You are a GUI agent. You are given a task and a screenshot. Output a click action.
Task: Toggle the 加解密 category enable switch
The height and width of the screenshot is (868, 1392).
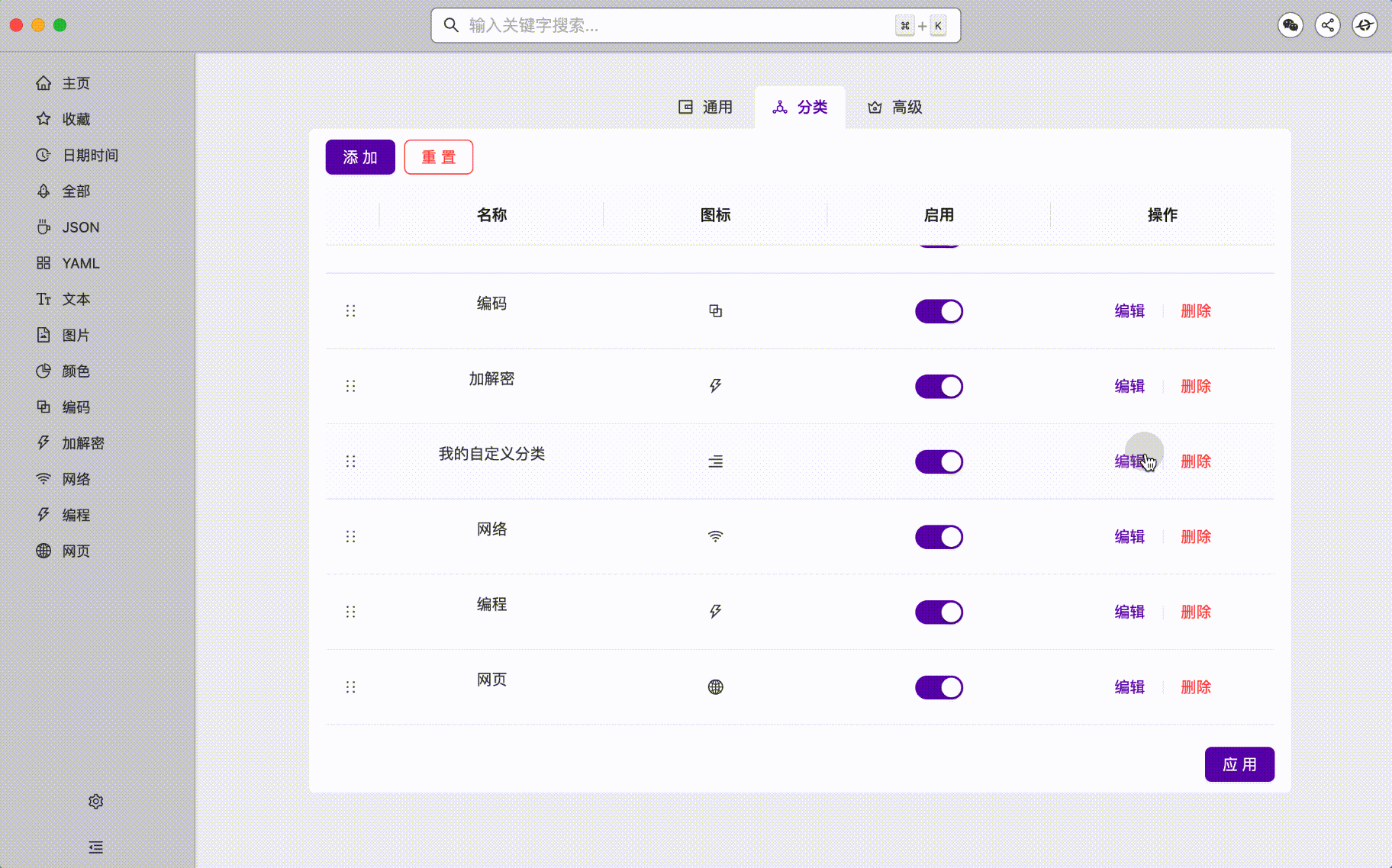[939, 387]
